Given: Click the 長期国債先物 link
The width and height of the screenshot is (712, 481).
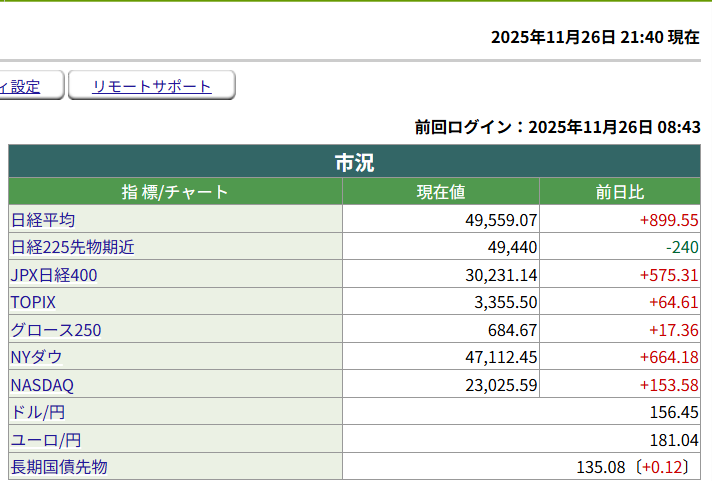Looking at the screenshot, I should point(59,467).
